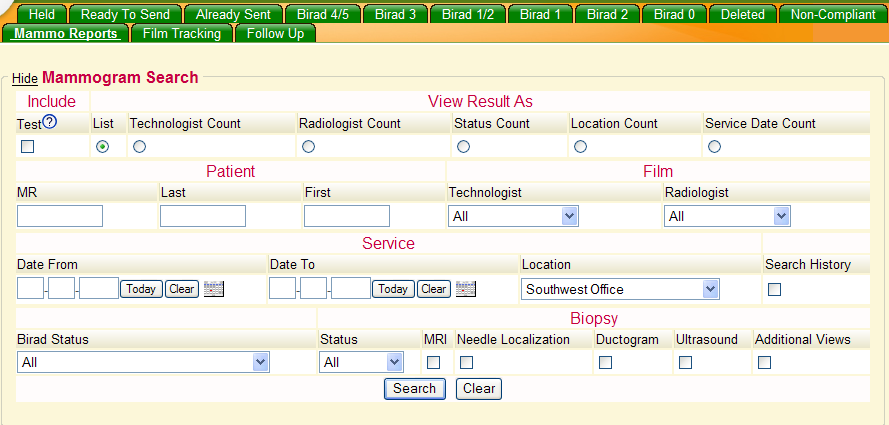The height and width of the screenshot is (425, 889).
Task: Select the Status Count radio option
Action: click(x=463, y=147)
